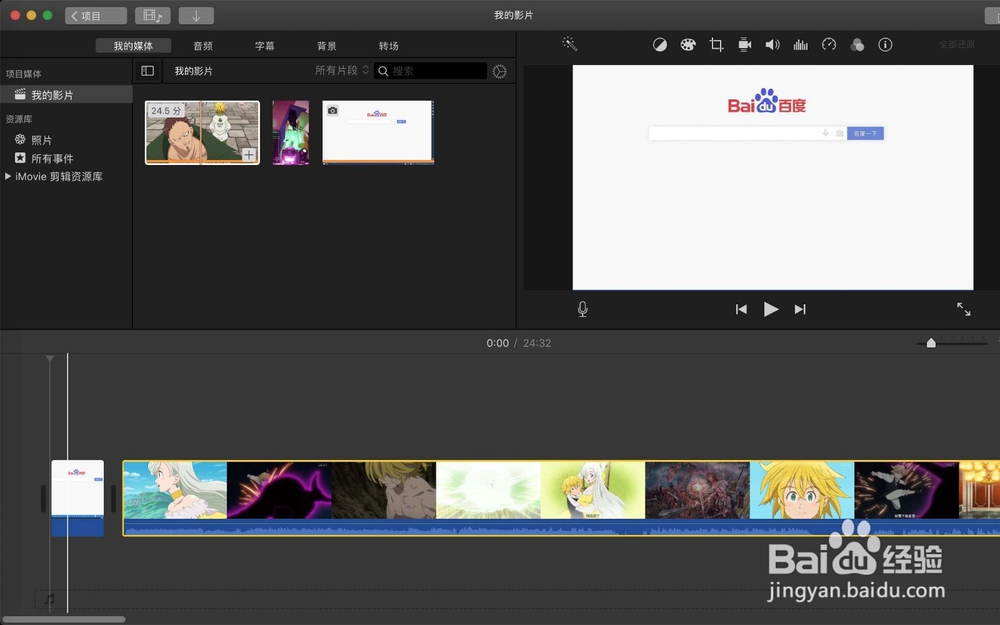
Task: Click the 24:32 total duration text
Action: pyautogui.click(x=537, y=343)
